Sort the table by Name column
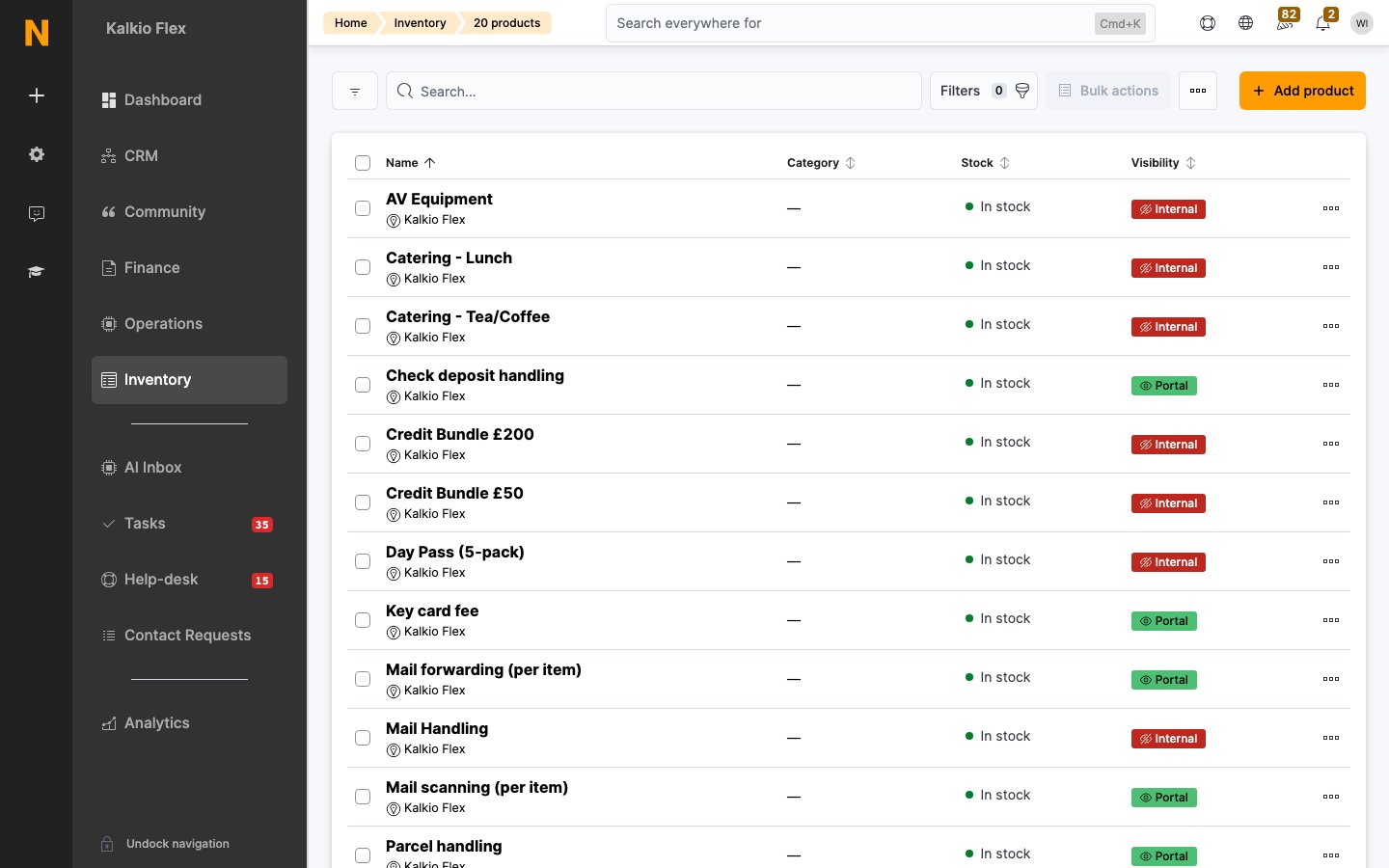Image resolution: width=1389 pixels, height=868 pixels. coord(411,163)
